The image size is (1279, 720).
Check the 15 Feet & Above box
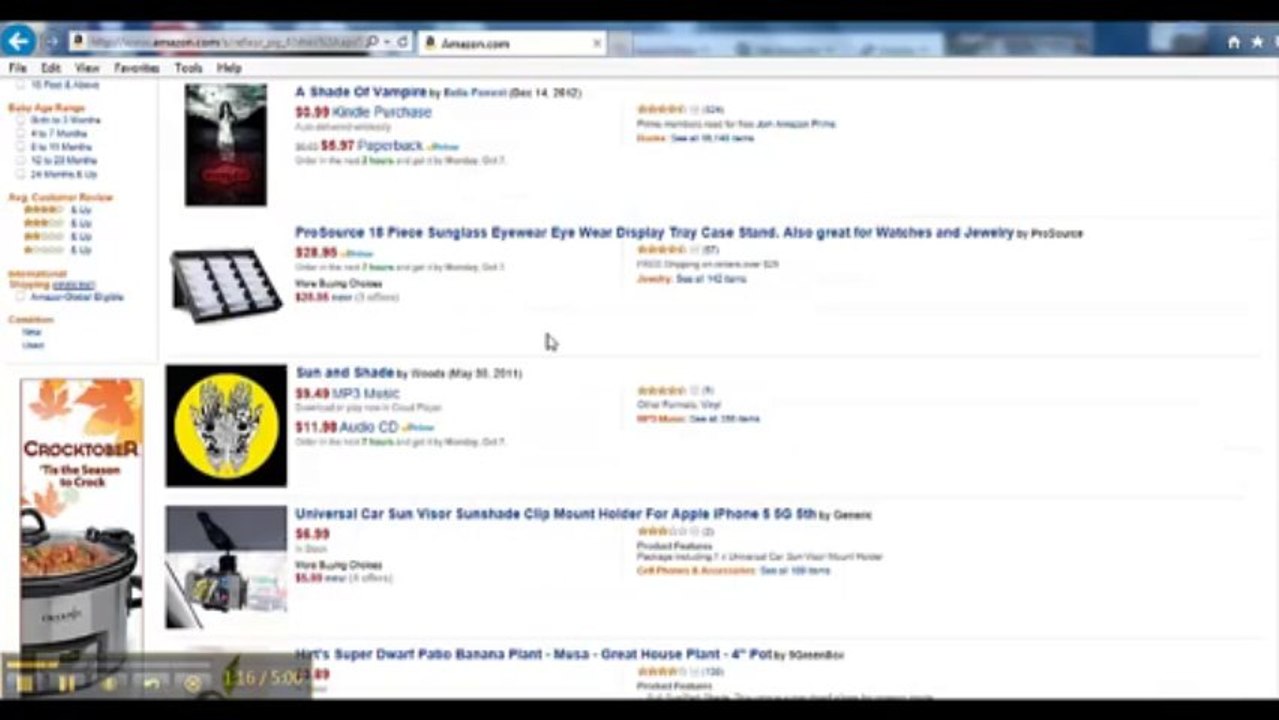pyautogui.click(x=21, y=86)
